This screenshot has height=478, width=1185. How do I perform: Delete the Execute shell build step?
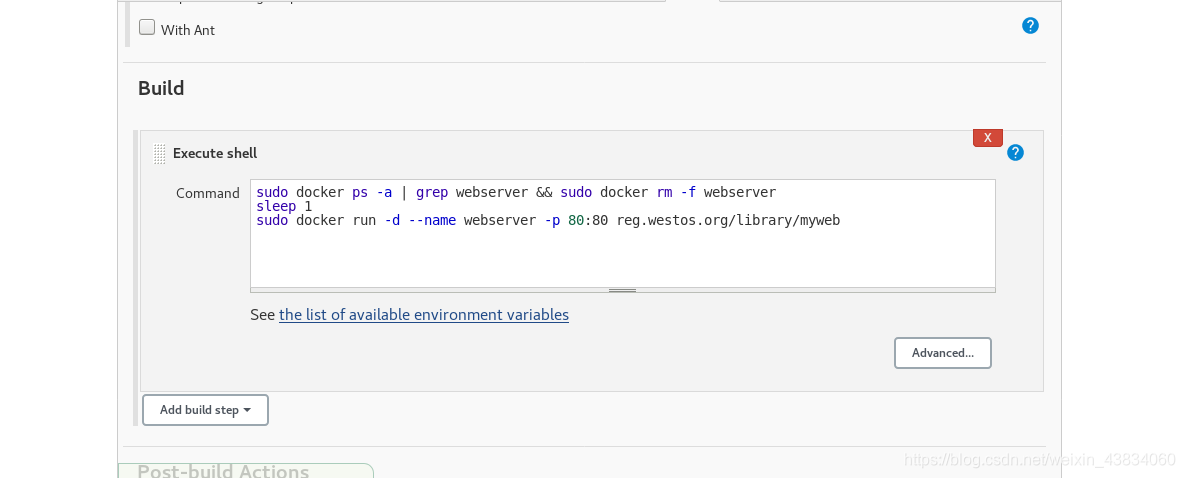(x=988, y=138)
